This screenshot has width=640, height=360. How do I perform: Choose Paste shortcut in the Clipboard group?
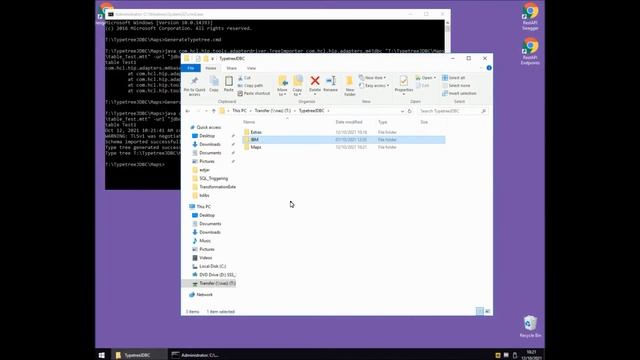pos(254,93)
